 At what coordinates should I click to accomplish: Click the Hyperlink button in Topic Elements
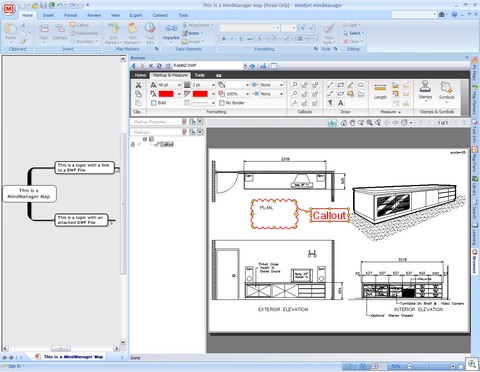(171, 33)
